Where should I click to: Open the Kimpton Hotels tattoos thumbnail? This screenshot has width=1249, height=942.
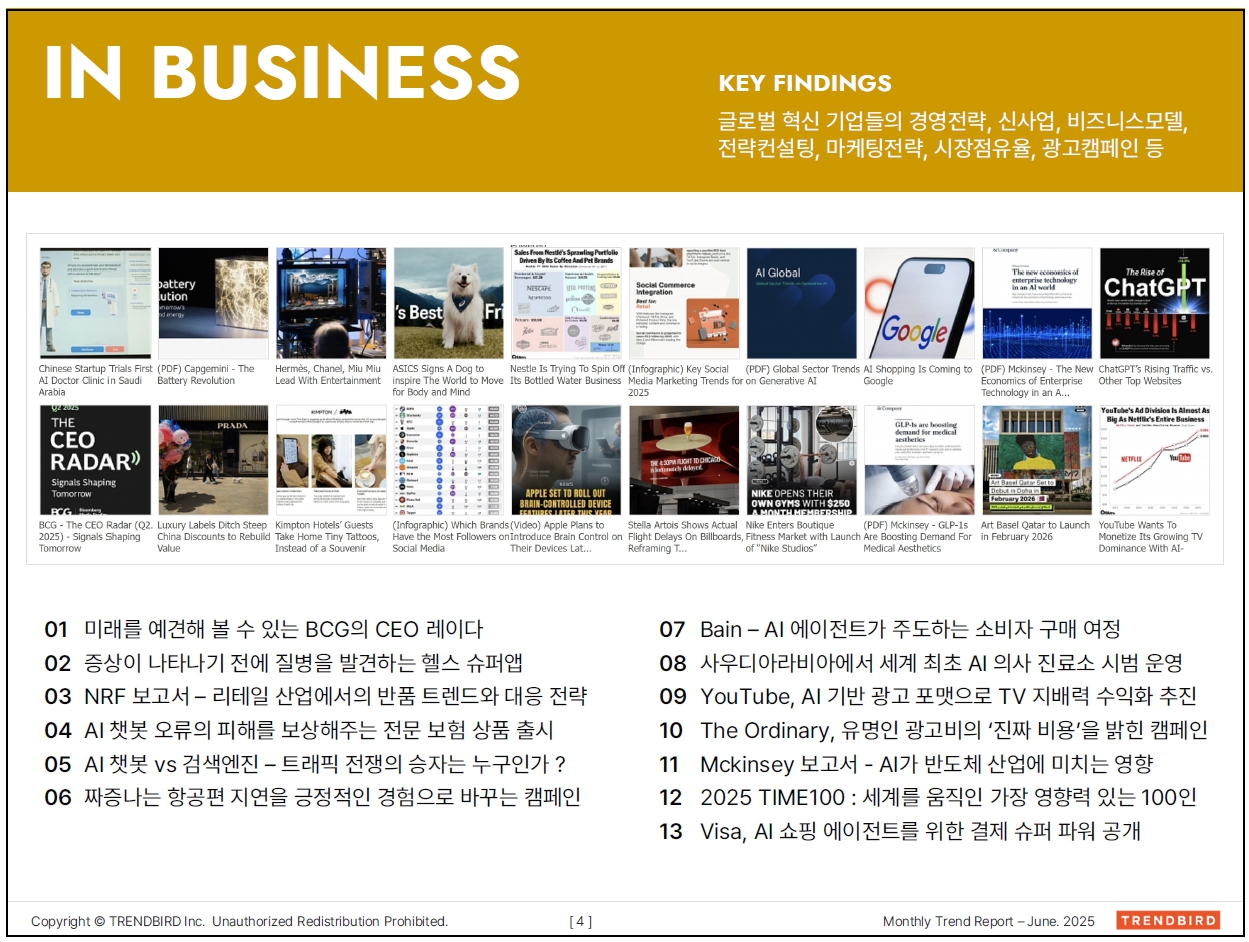(331, 460)
